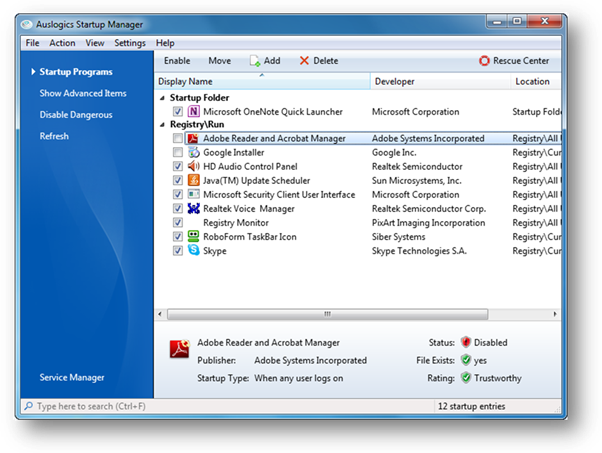The height and width of the screenshot is (453, 602).
Task: Uncheck Registry Monitor checkbox
Action: [x=177, y=222]
